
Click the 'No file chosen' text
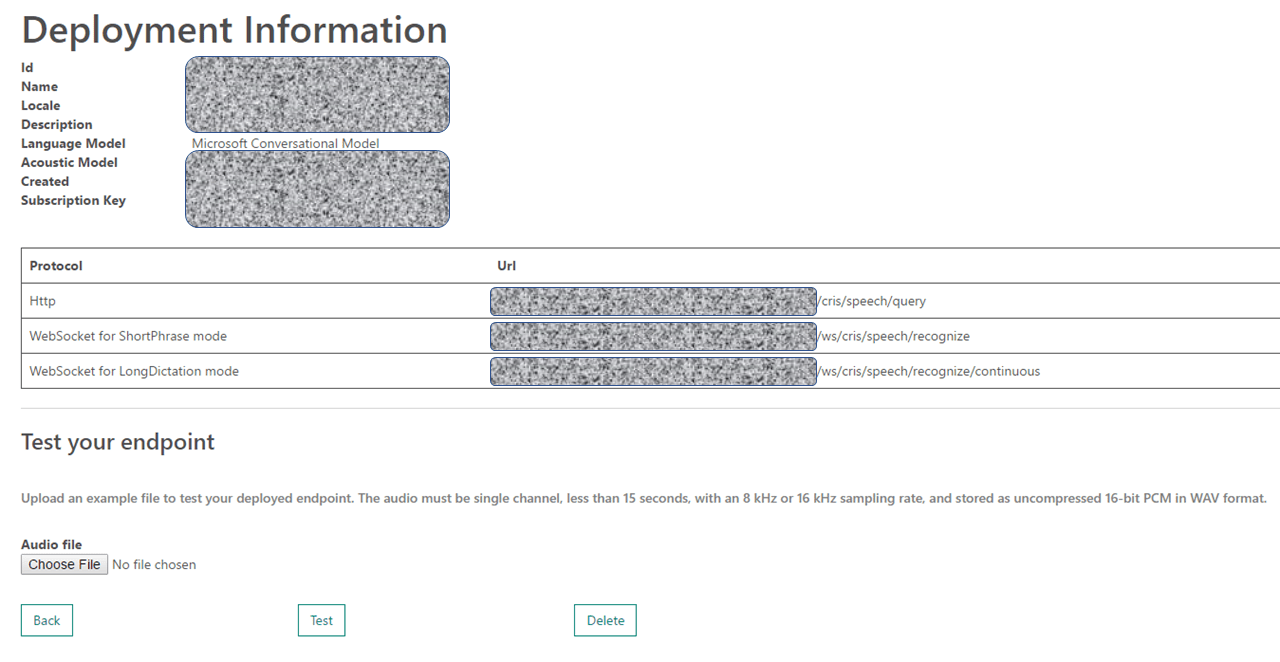pyautogui.click(x=154, y=565)
